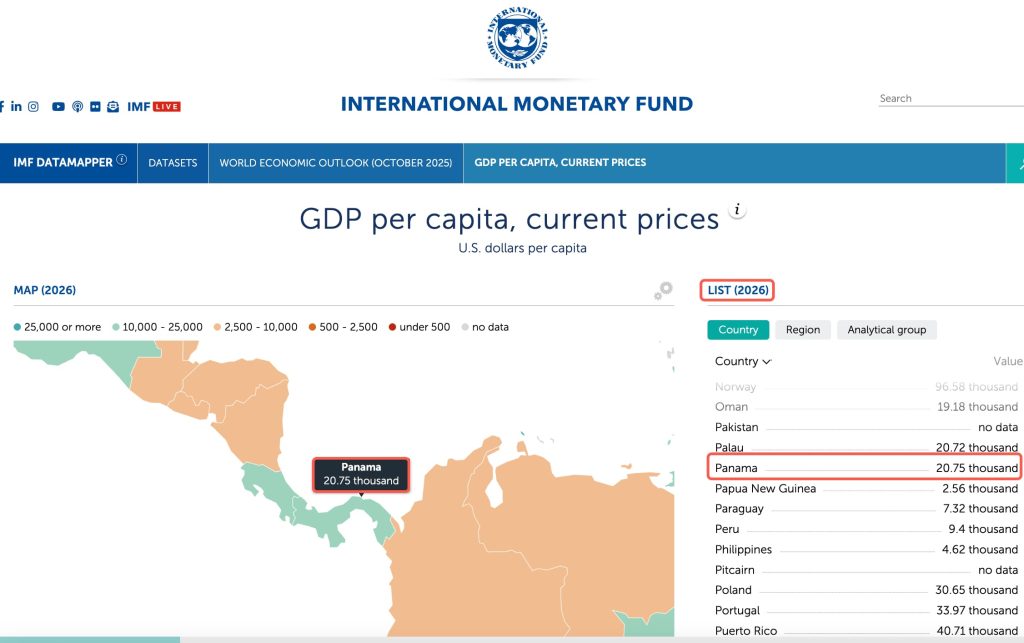Screen dimensions: 1024x643
Task: Click the newsletter envelope icon
Action: (x=113, y=106)
